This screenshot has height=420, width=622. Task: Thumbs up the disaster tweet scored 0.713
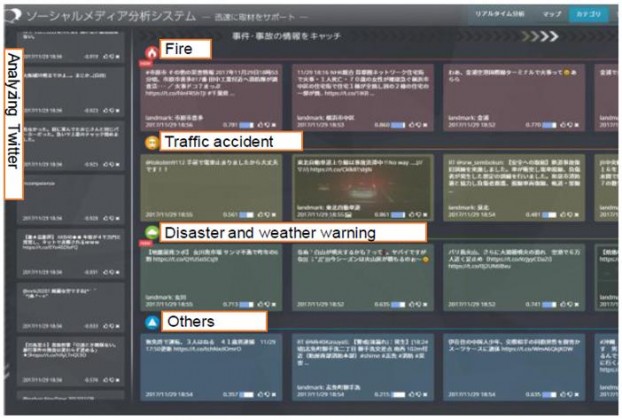coord(261,305)
